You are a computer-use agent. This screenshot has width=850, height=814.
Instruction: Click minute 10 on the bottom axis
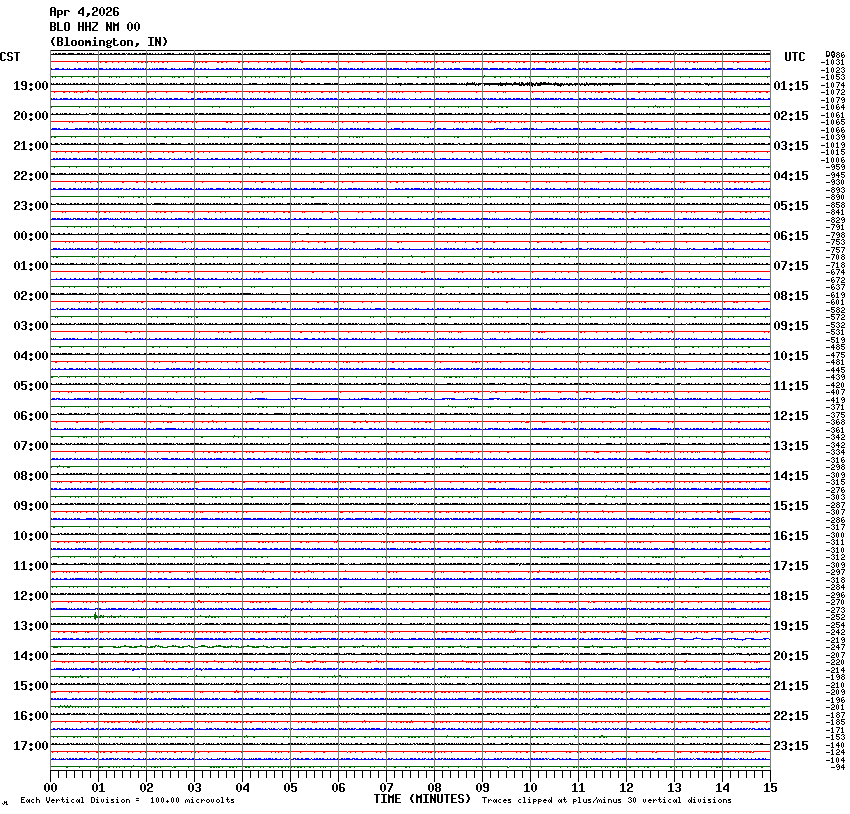pyautogui.click(x=530, y=788)
